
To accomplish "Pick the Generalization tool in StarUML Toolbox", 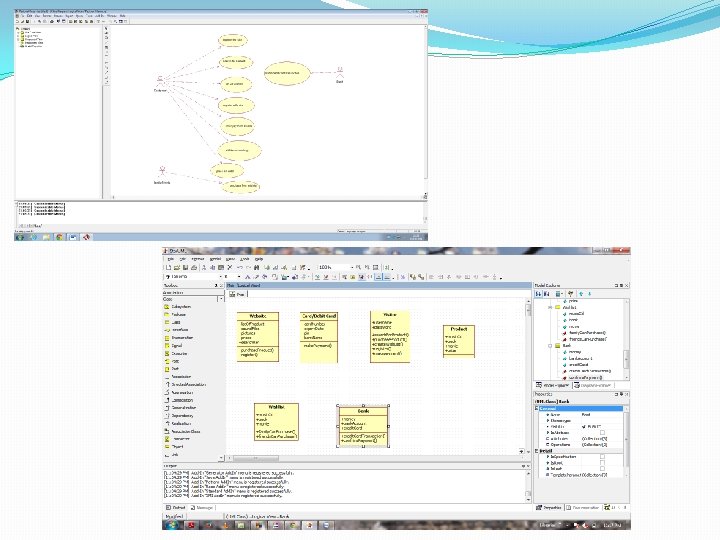I will click(x=180, y=408).
